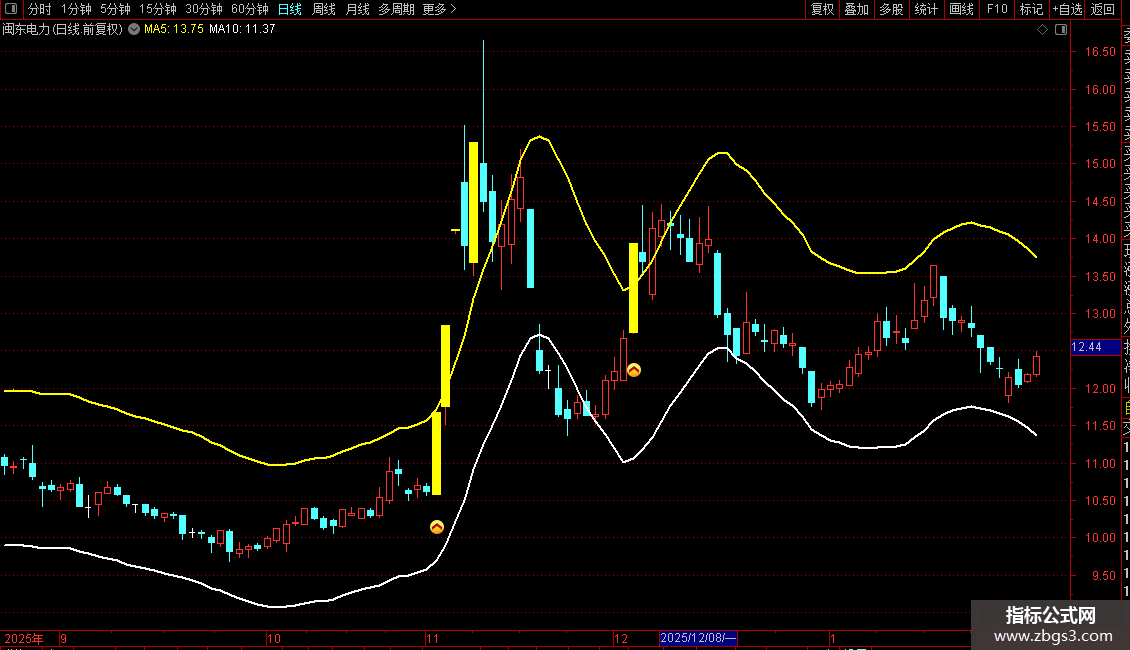Screen dimensions: 1130x650
Task: Select the 1分钟 period
Action: coord(76,9)
